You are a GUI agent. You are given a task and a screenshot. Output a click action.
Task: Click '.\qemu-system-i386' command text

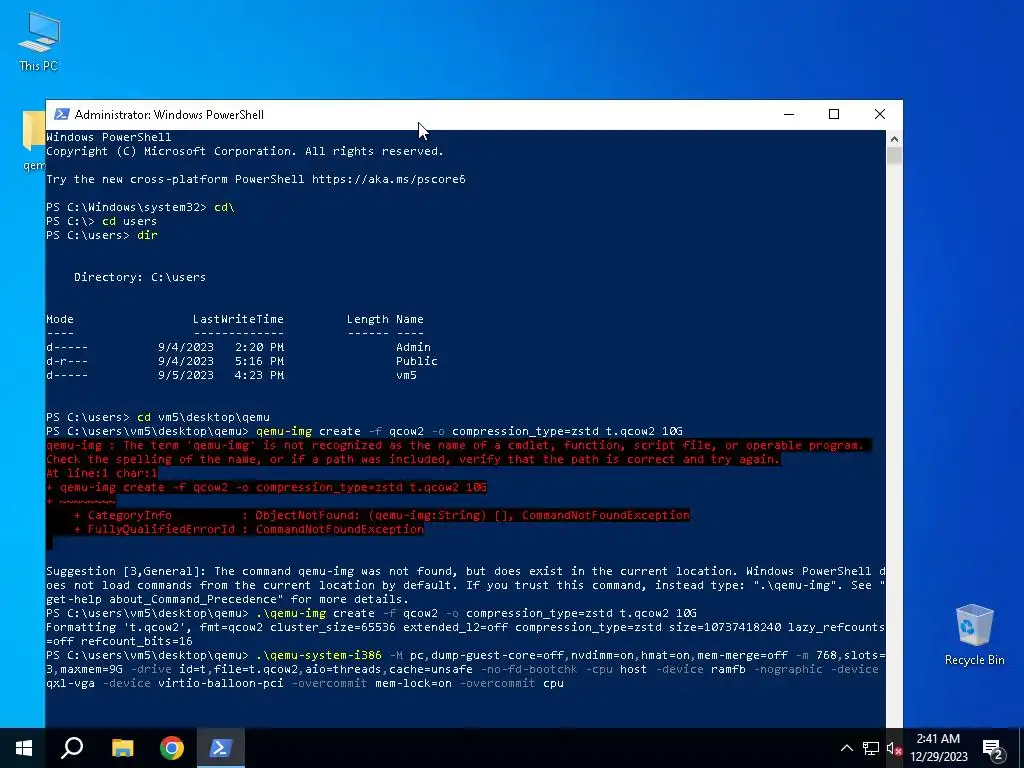(x=319, y=655)
